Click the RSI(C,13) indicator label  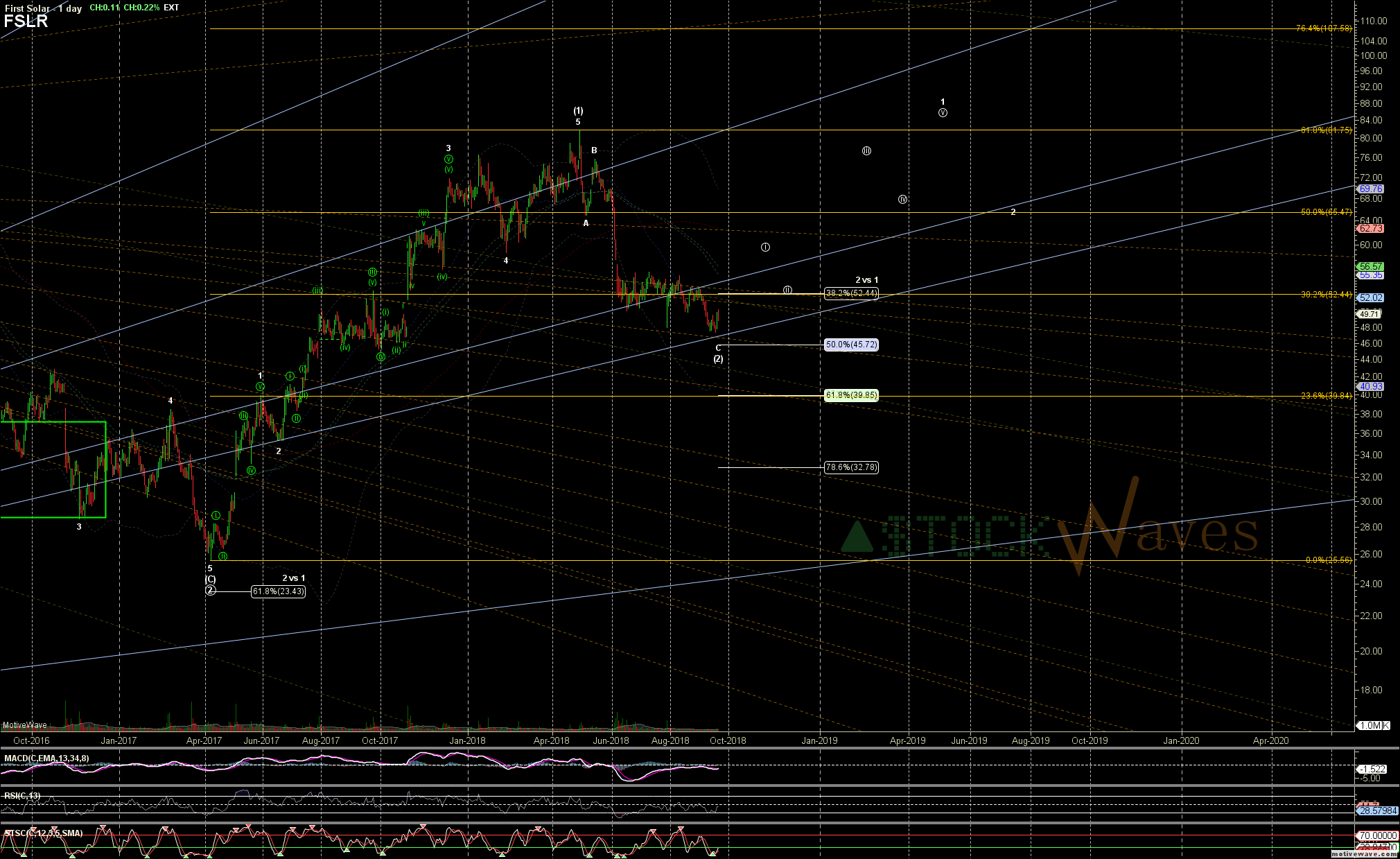[x=22, y=796]
